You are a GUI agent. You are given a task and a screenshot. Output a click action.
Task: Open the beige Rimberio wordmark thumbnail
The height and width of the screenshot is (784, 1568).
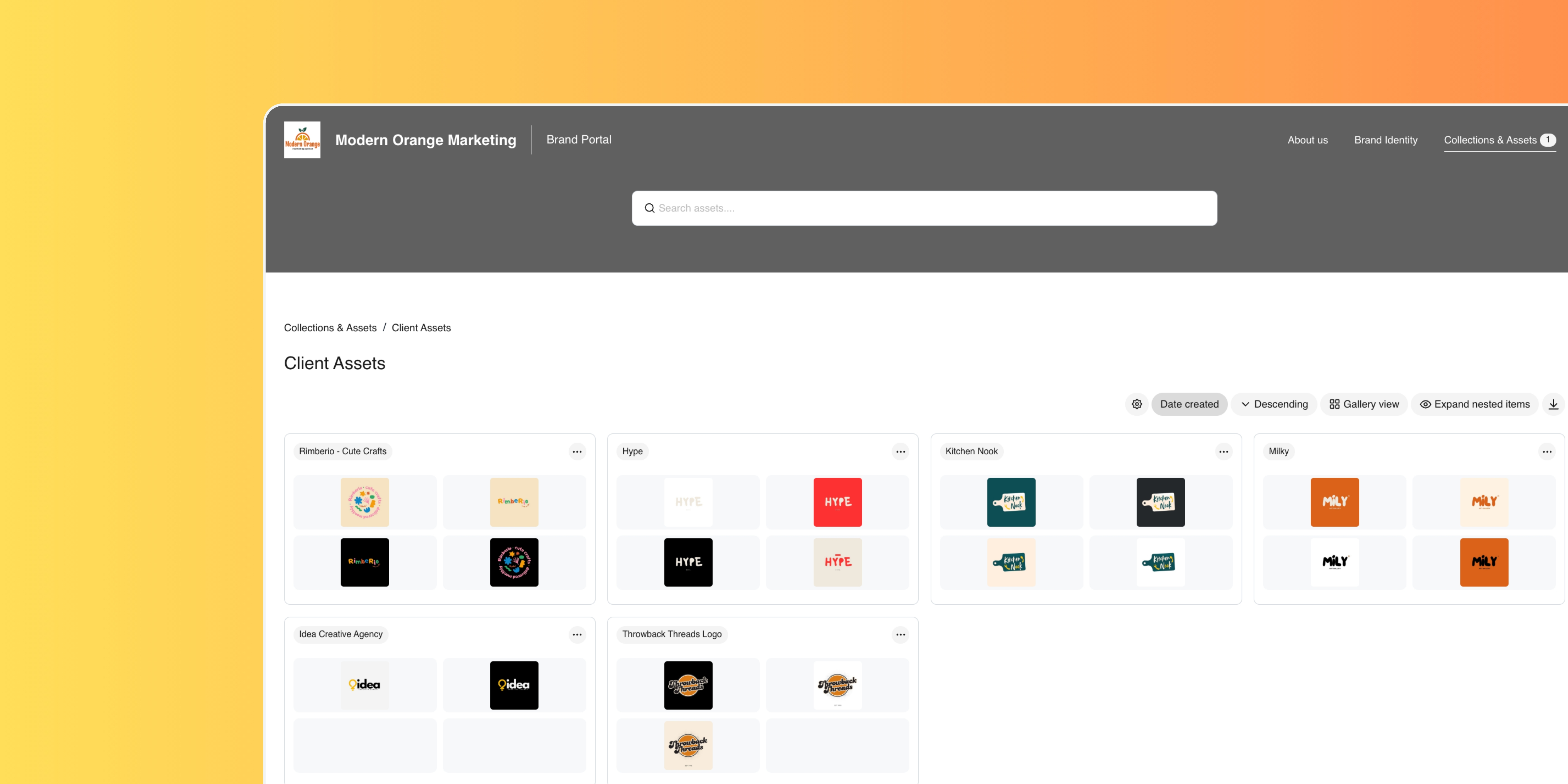point(514,502)
